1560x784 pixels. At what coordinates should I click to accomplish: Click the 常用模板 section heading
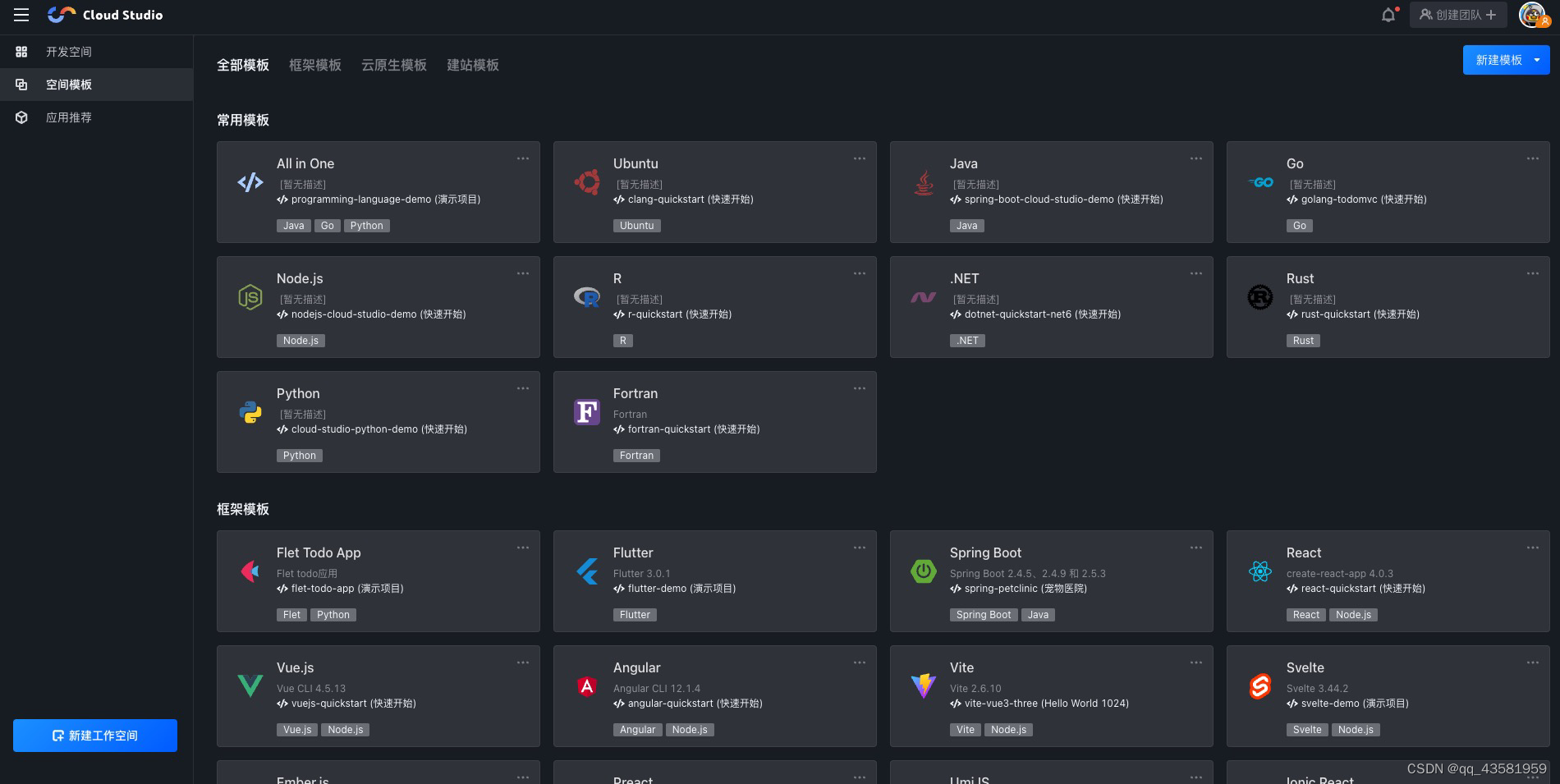243,120
